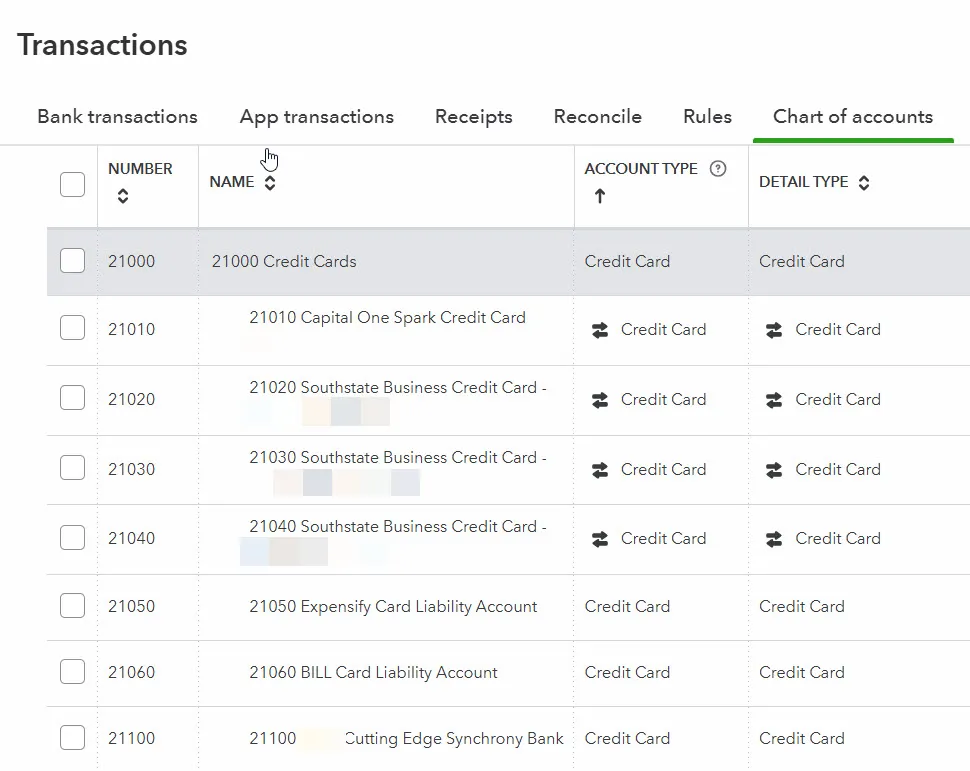Select the checkbox for account 21050
The image size is (970, 771).
(x=72, y=606)
